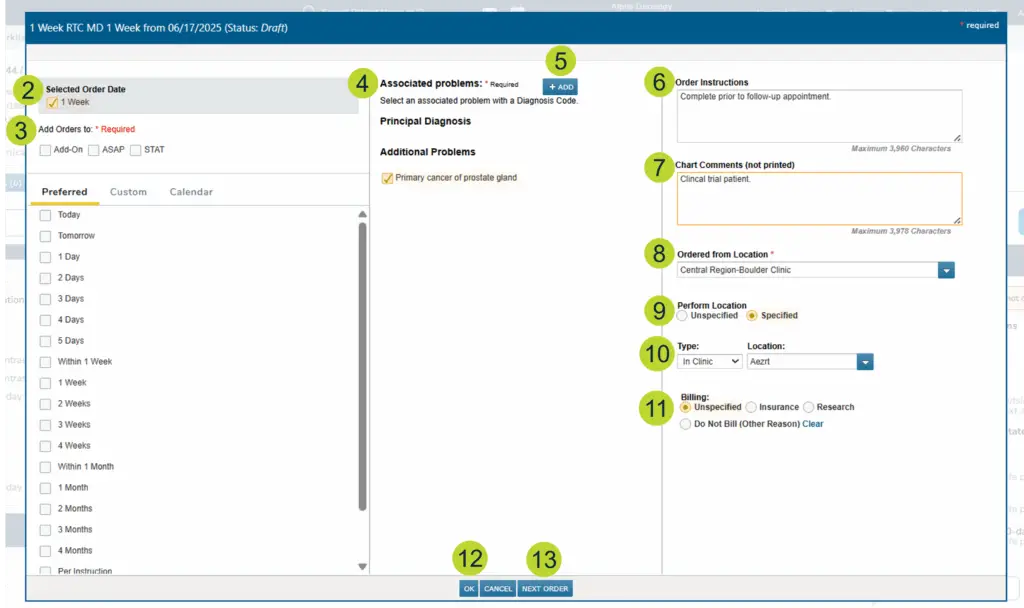Open the Ordered from Location dropdown arrow
The width and height of the screenshot is (1024, 608).
coord(946,270)
